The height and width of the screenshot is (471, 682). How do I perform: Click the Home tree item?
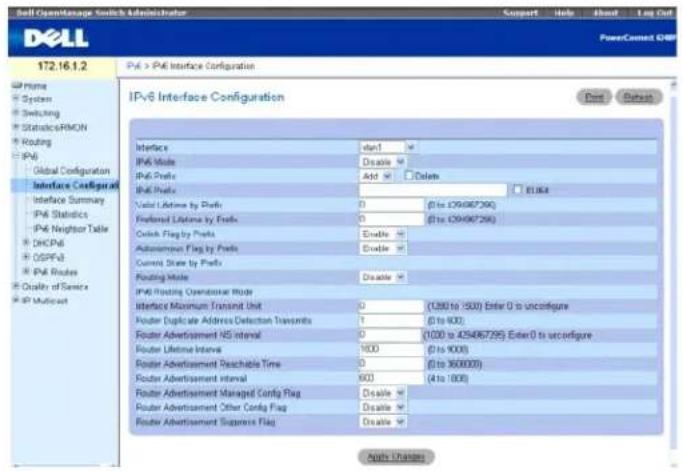coord(35,86)
